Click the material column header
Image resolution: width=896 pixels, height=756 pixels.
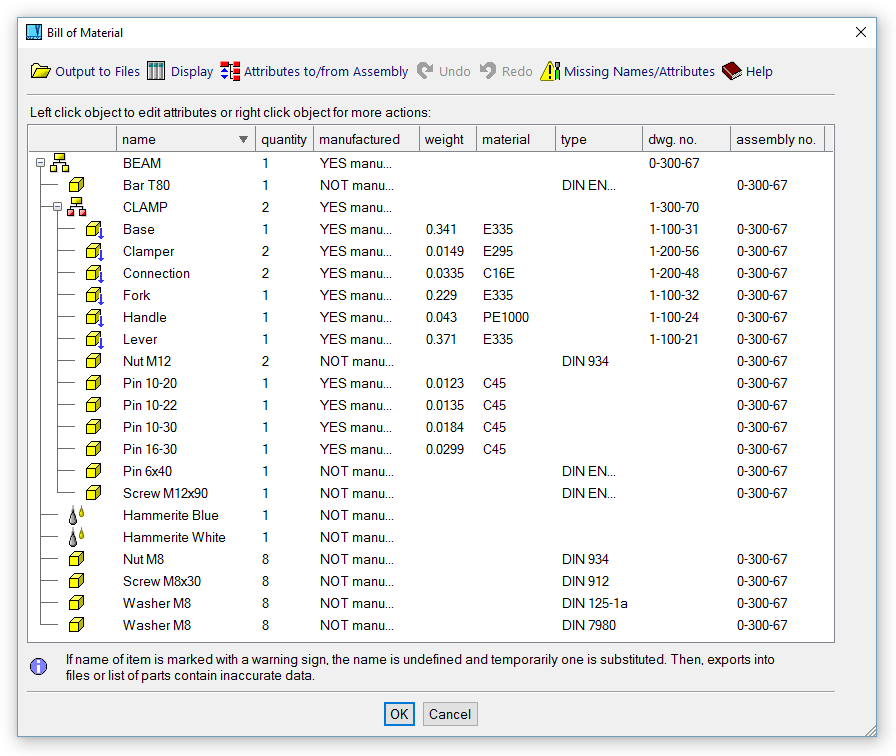(506, 140)
